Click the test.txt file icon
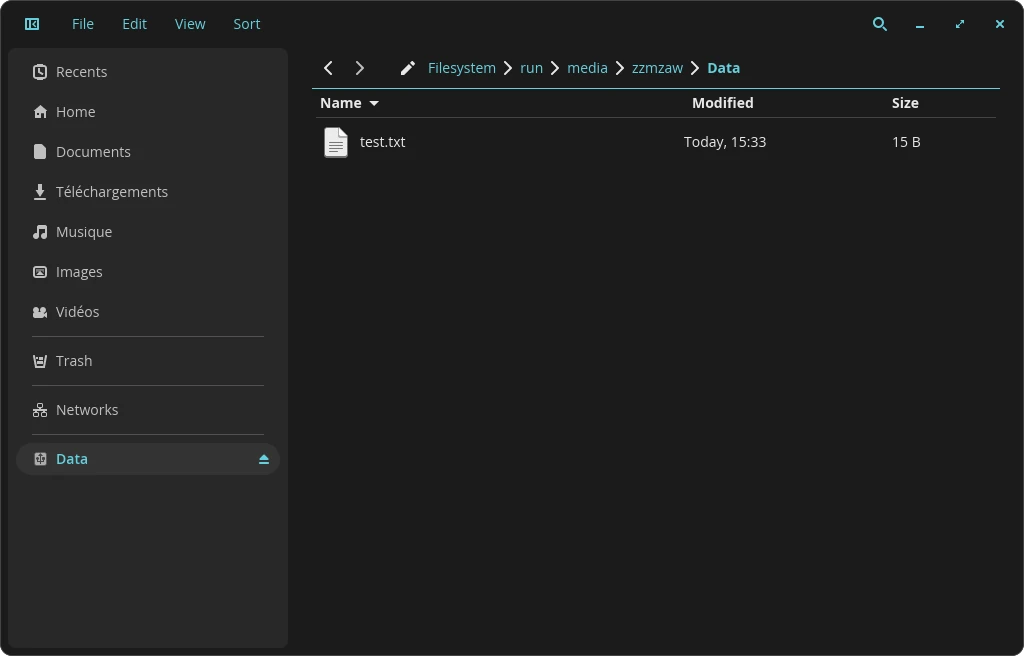This screenshot has height=656, width=1024. tap(336, 142)
